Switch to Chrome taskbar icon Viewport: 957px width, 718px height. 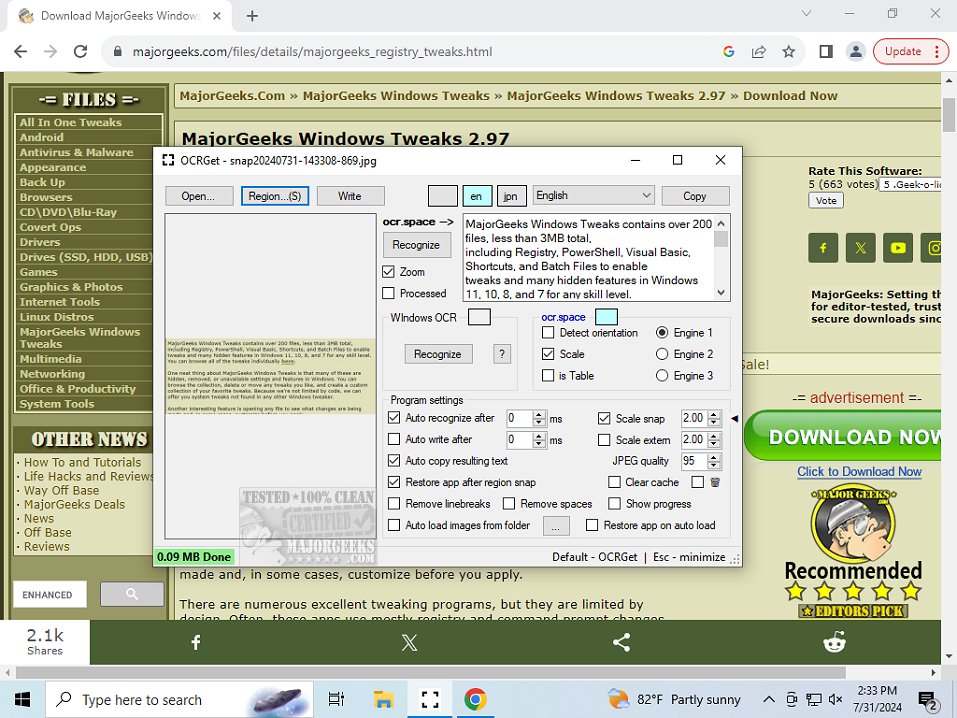pos(475,700)
